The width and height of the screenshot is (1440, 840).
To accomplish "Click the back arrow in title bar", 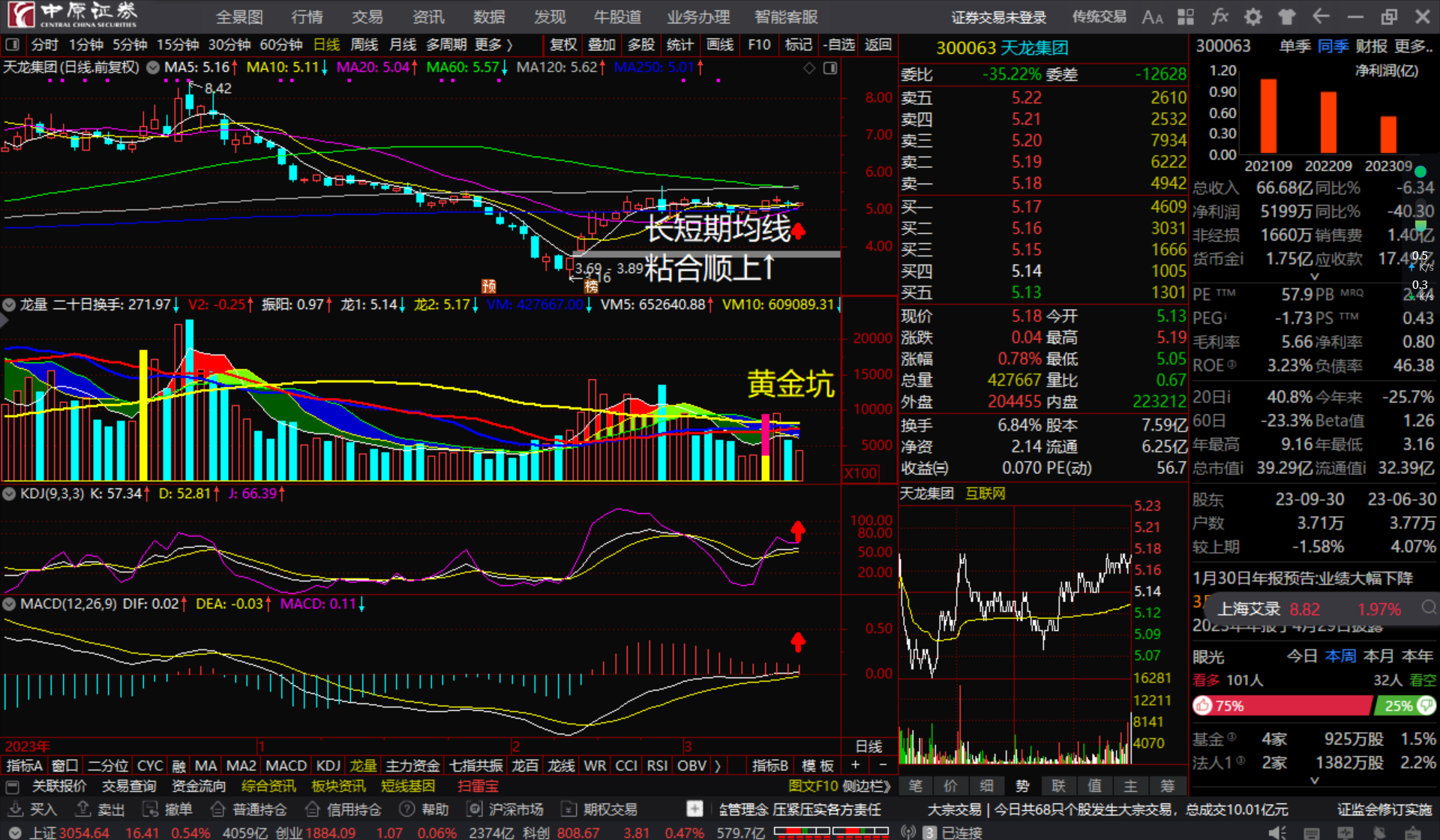I will pos(1321,16).
